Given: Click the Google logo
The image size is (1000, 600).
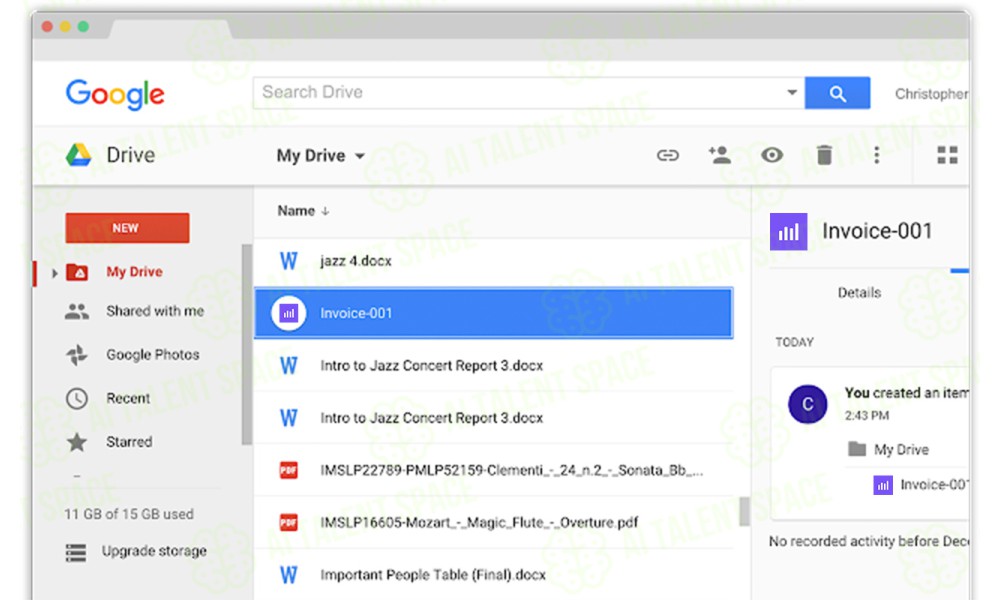Looking at the screenshot, I should click(x=115, y=94).
